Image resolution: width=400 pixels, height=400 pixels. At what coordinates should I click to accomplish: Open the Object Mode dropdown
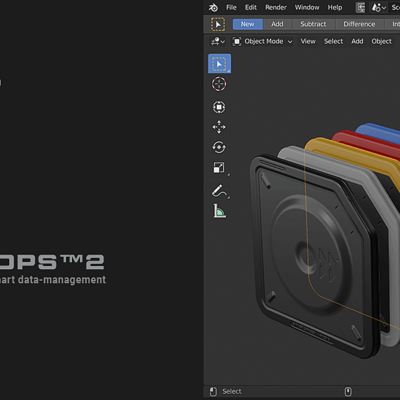coord(263,42)
